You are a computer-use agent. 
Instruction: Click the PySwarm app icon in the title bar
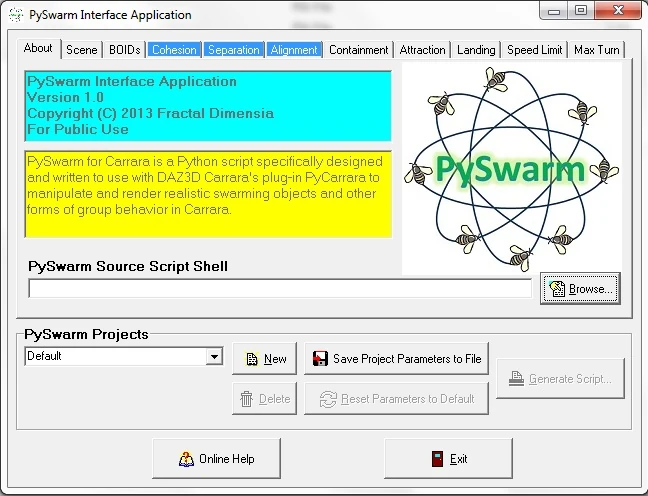[x=16, y=15]
